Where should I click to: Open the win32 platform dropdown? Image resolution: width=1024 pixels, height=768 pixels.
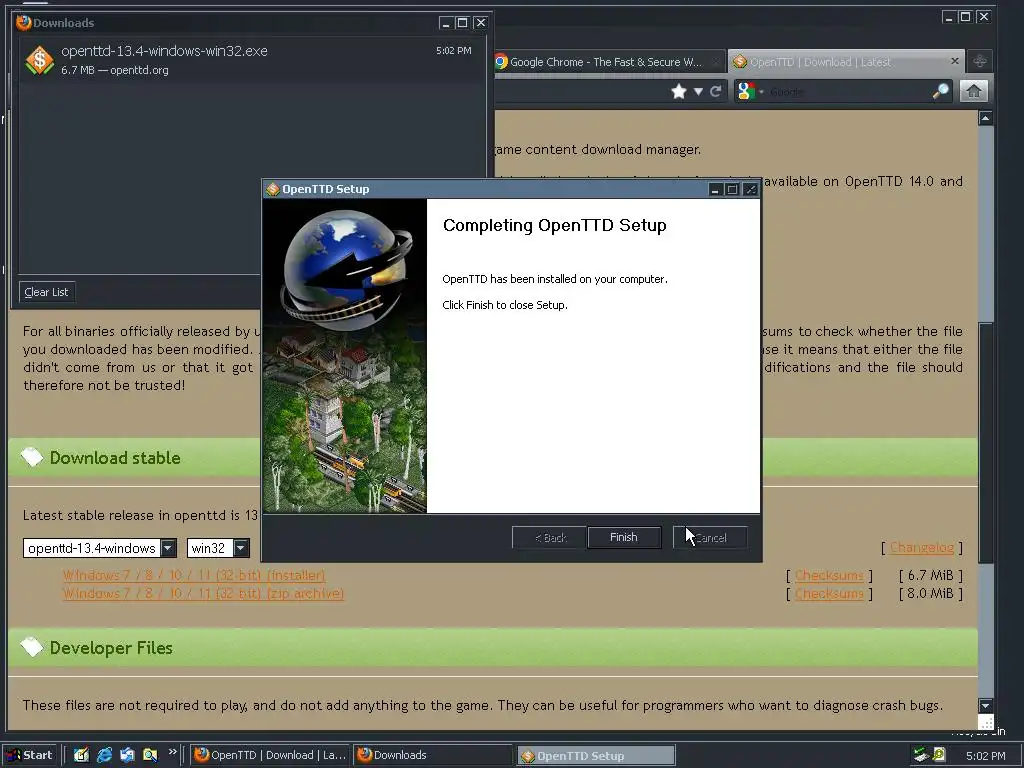pyautogui.click(x=218, y=548)
